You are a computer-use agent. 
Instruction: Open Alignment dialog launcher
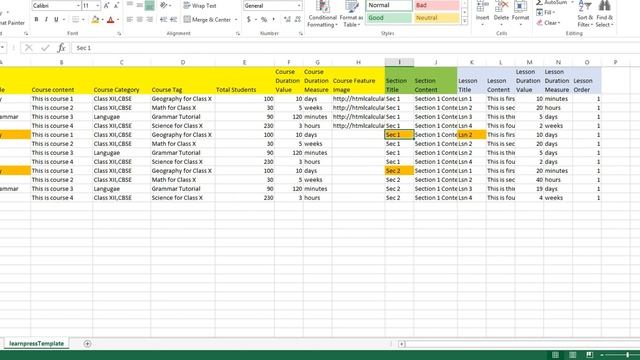238,33
